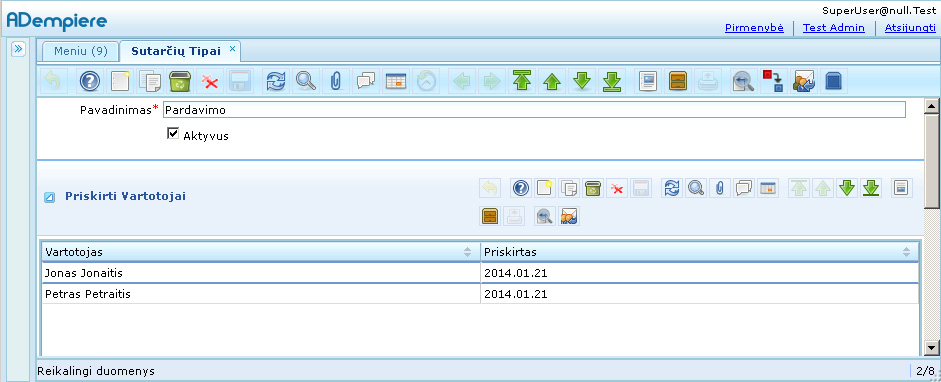Click the ADempiere logo

click(57, 21)
